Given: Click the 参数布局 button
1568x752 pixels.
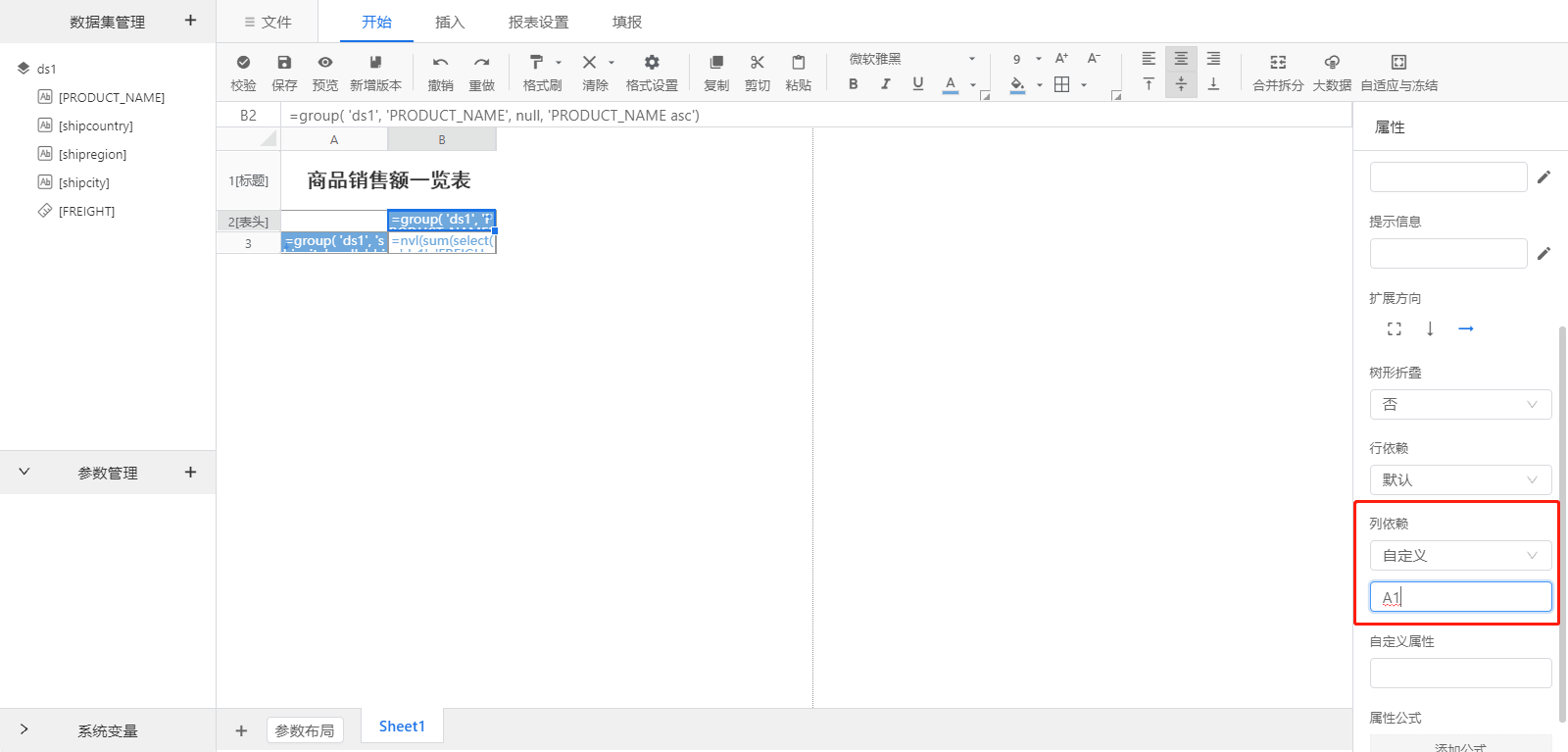Looking at the screenshot, I should (305, 730).
